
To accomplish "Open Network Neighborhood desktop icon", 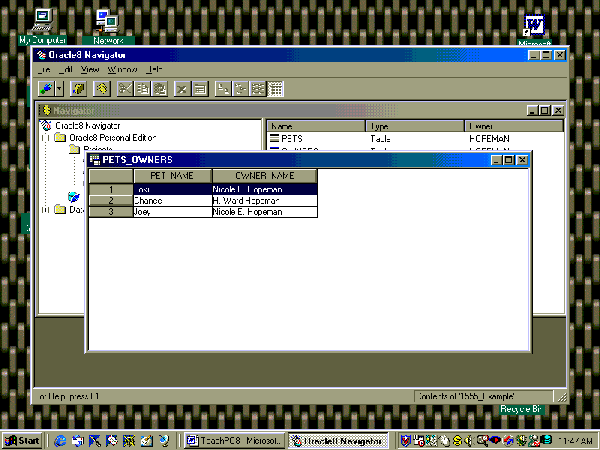I will [108, 27].
